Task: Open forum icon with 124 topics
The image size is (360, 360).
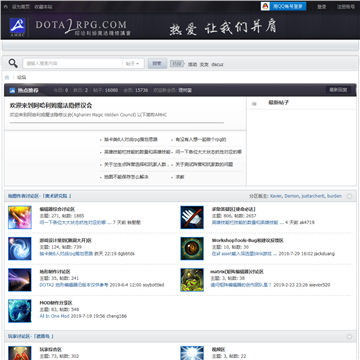Action: pyautogui.click(x=20, y=249)
